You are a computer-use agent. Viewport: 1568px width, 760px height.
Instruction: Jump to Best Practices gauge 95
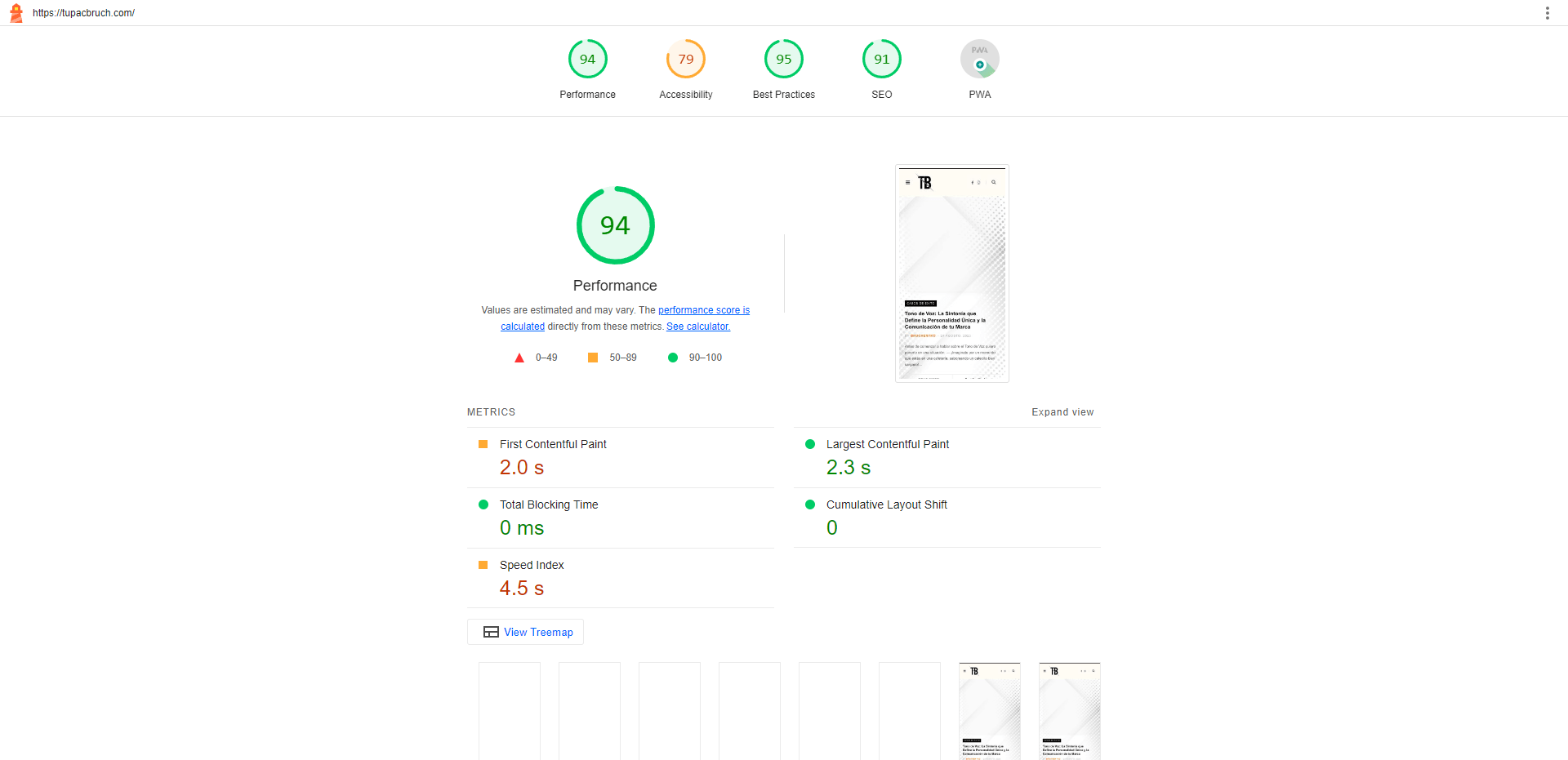[x=783, y=60]
